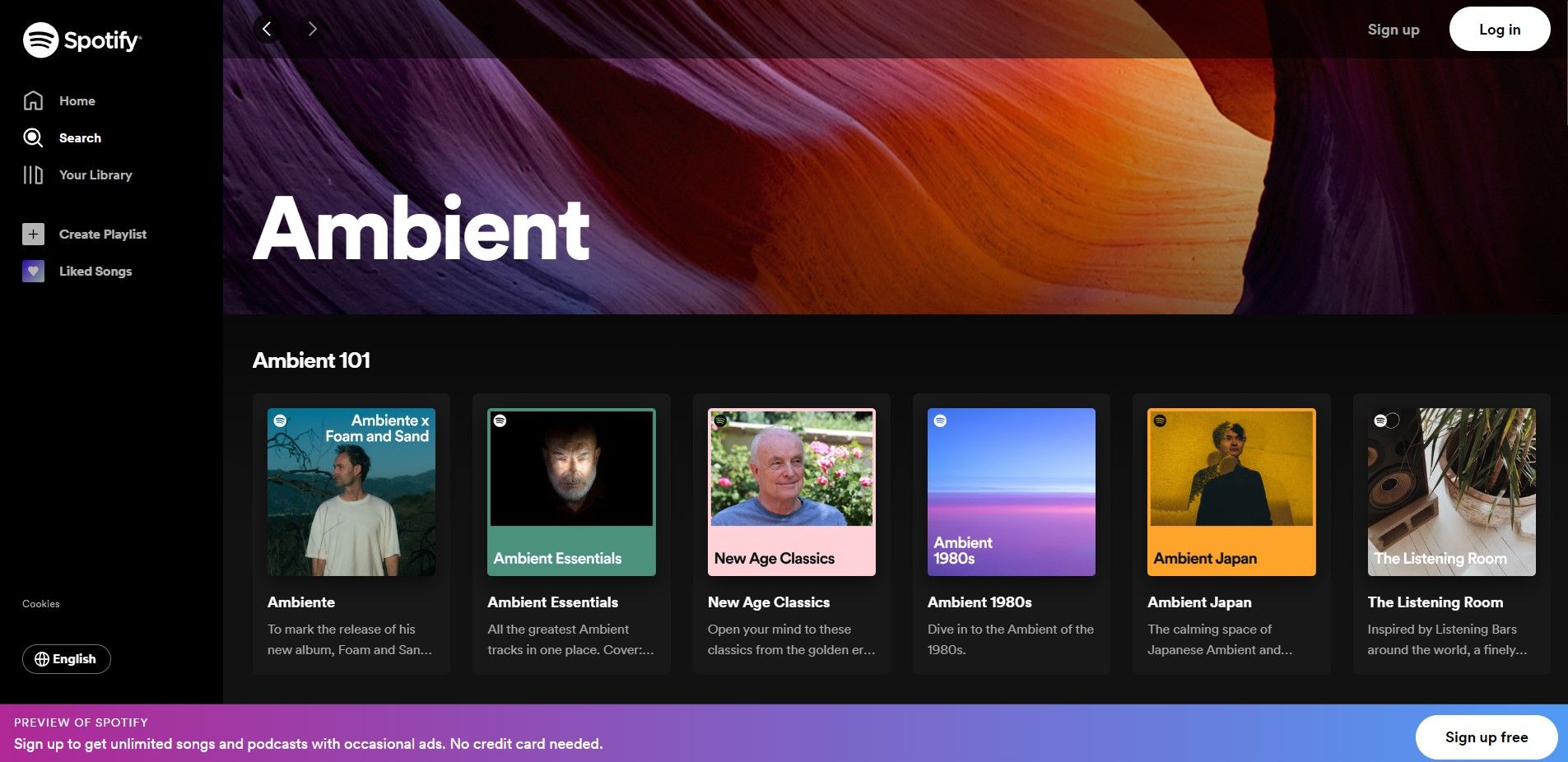Open the English language selector
Viewport: 1568px width, 762px height.
coord(66,659)
